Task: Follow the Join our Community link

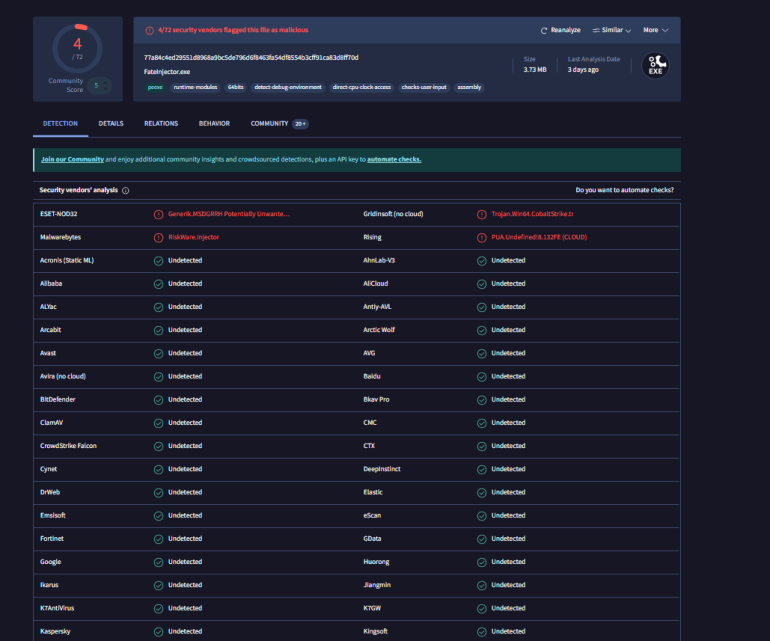Action: (x=72, y=160)
